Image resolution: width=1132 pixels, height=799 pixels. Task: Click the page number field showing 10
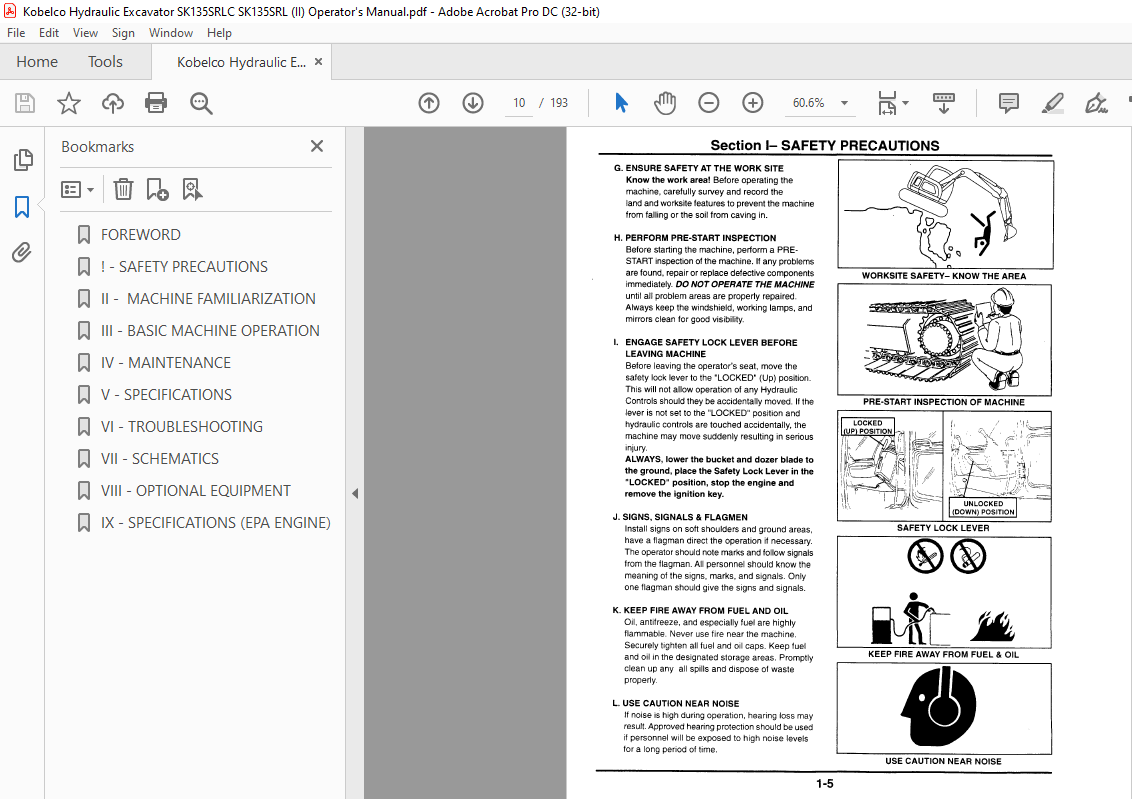pos(518,103)
